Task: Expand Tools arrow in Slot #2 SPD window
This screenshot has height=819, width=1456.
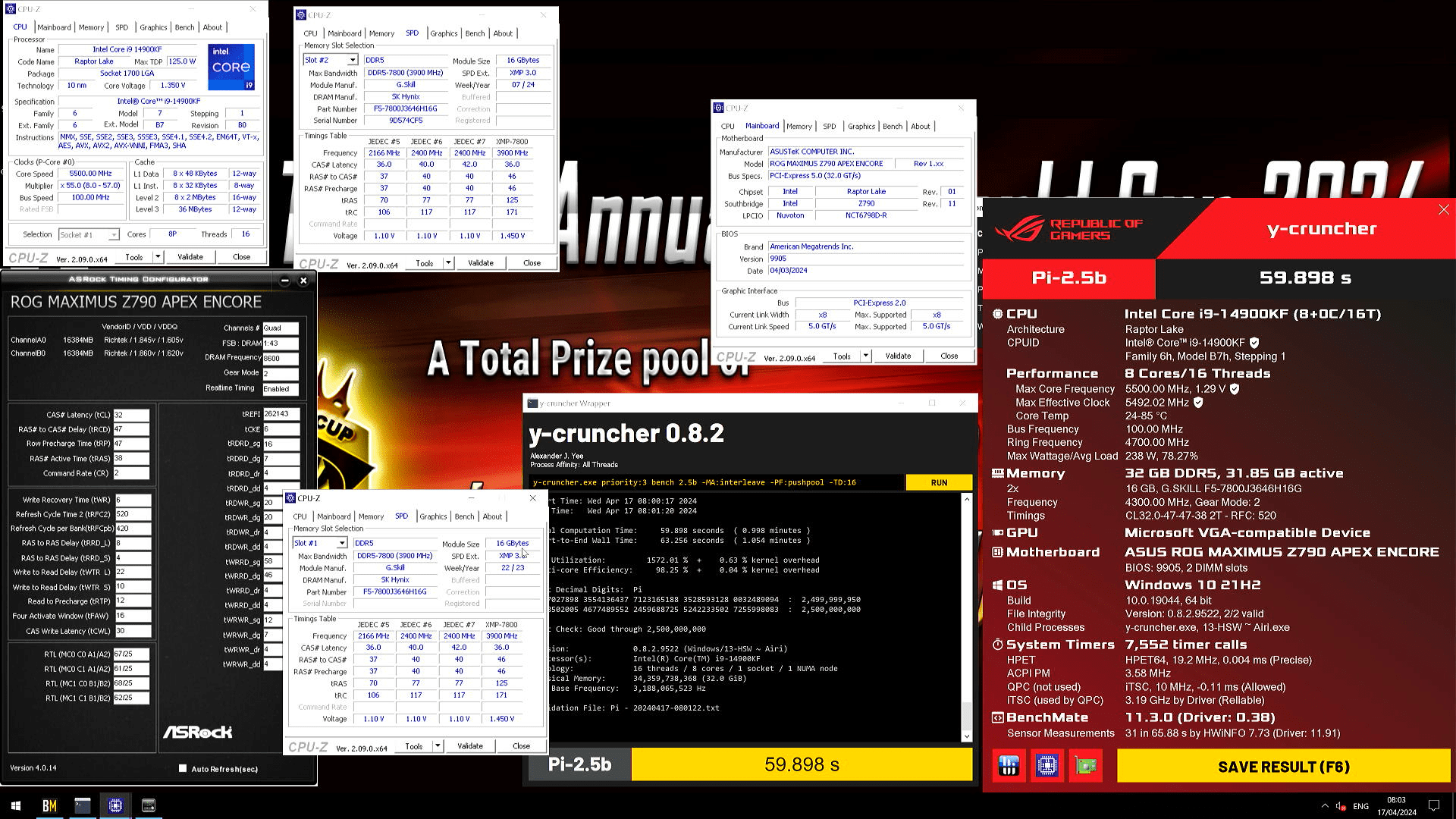Action: click(448, 263)
